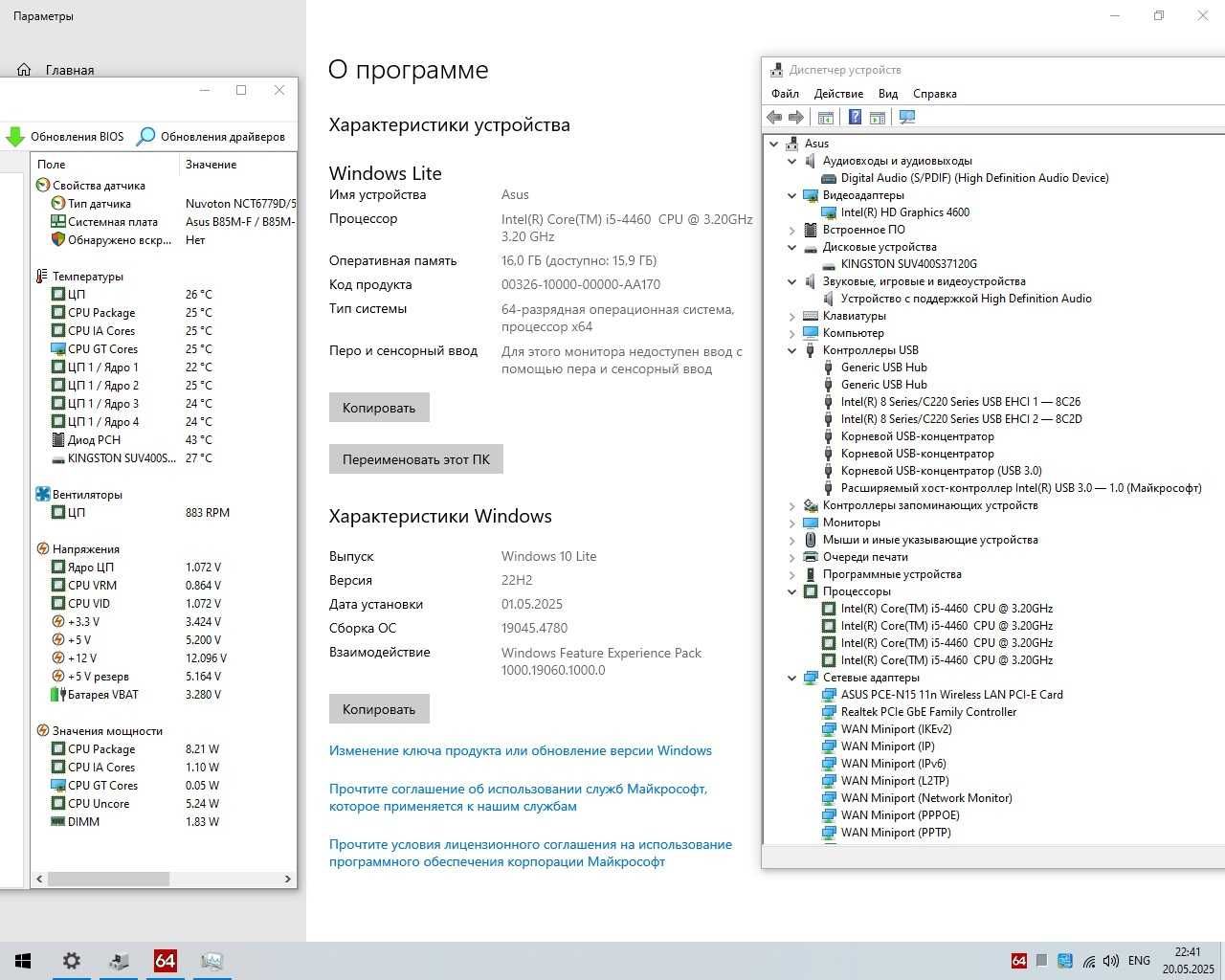Image resolution: width=1225 pixels, height=980 pixels.
Task: Open Microsoft software license terms link
Action: pyautogui.click(x=530, y=853)
